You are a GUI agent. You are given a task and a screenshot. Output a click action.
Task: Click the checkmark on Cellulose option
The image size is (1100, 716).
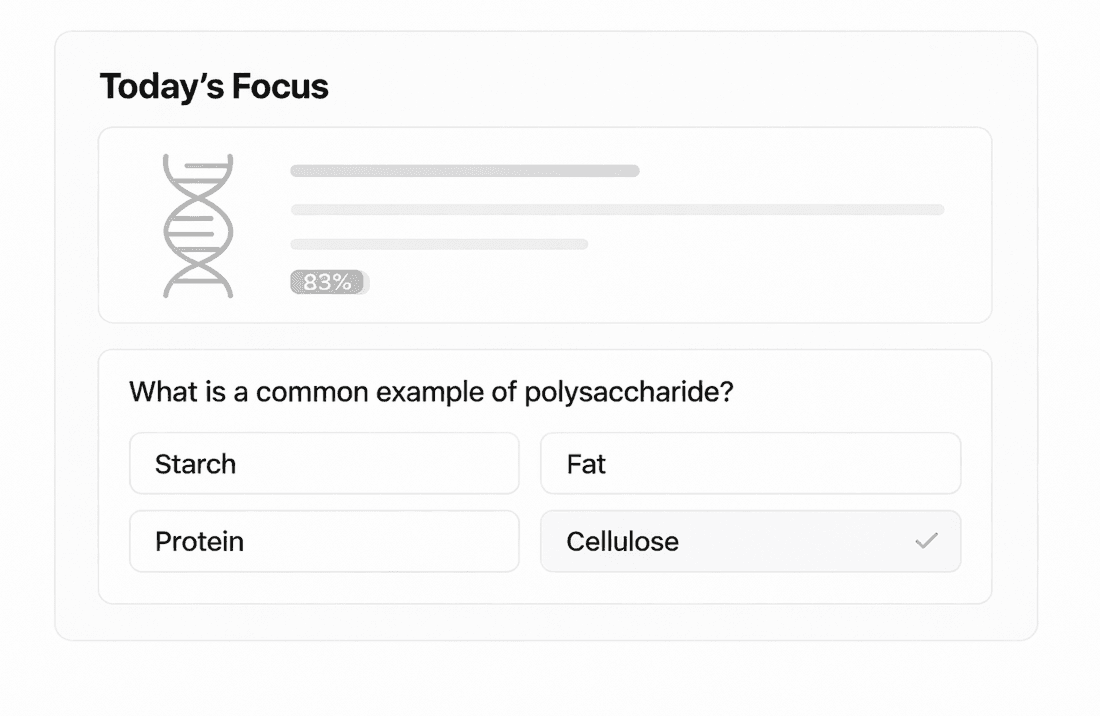tap(927, 541)
